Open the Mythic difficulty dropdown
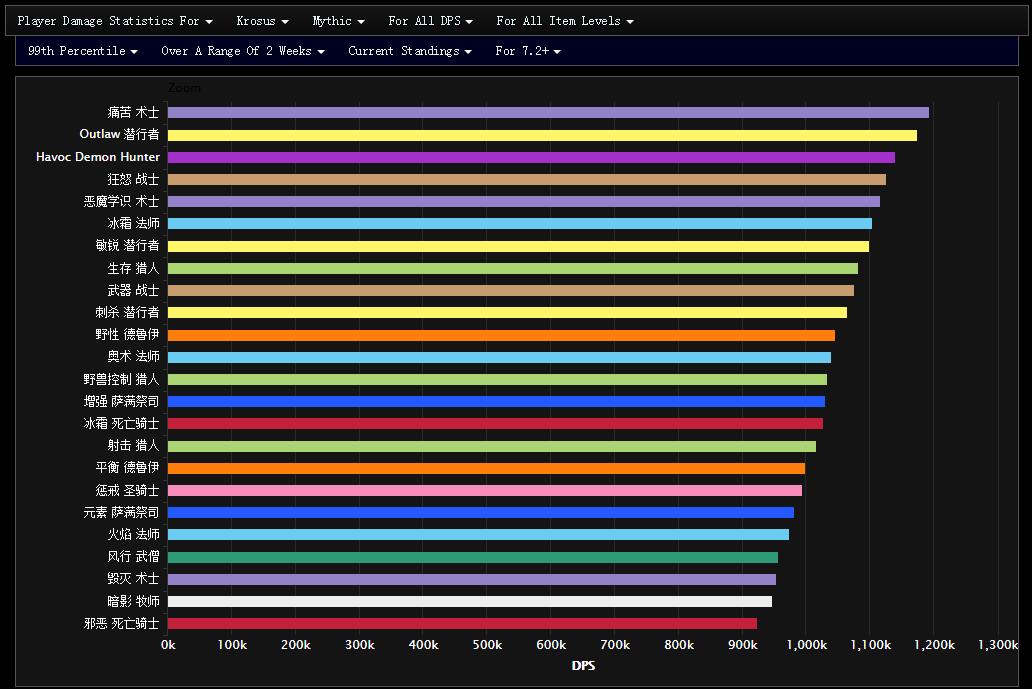 click(x=338, y=21)
